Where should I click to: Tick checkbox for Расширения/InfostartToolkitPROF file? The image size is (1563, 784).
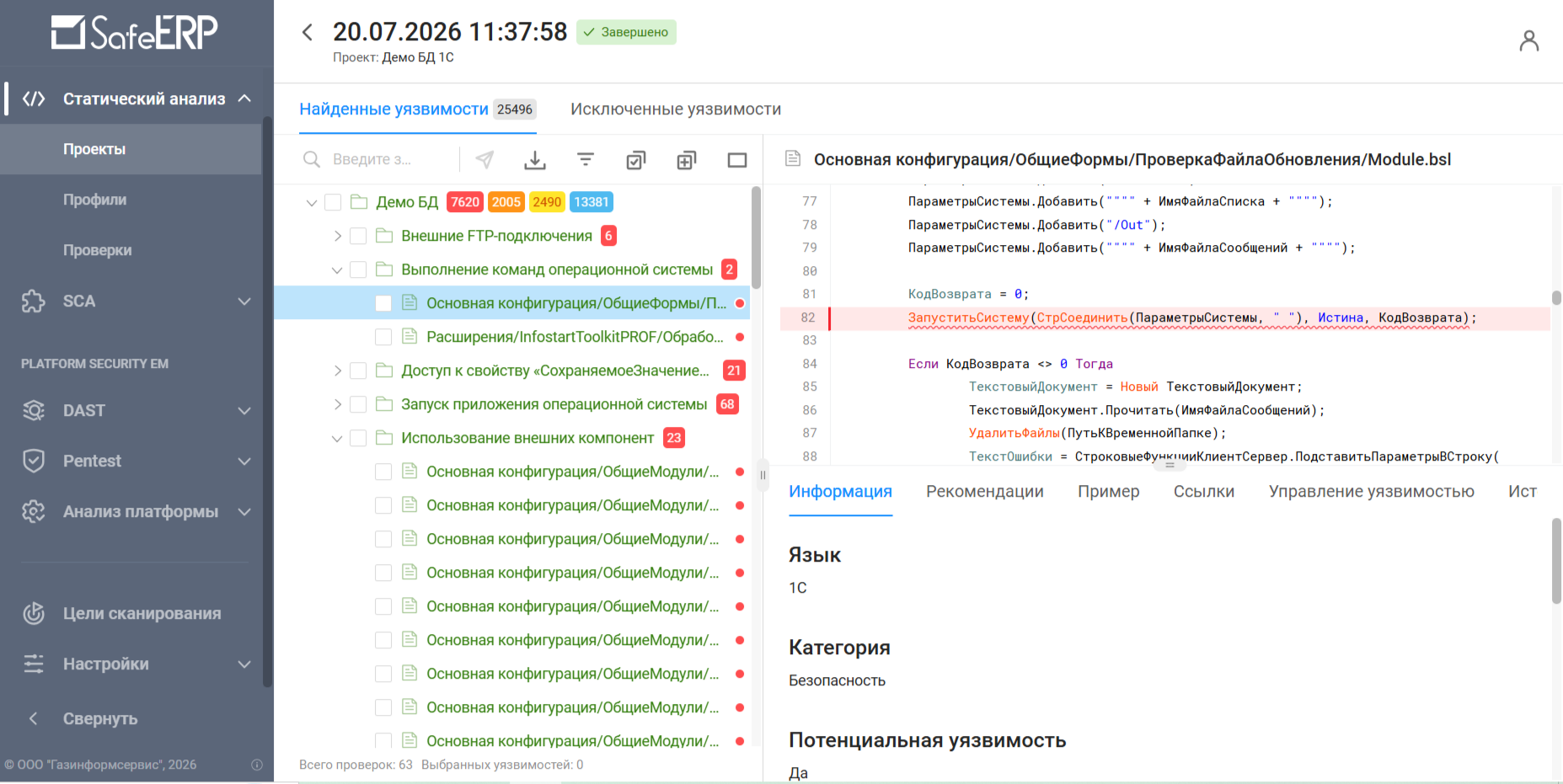(383, 337)
